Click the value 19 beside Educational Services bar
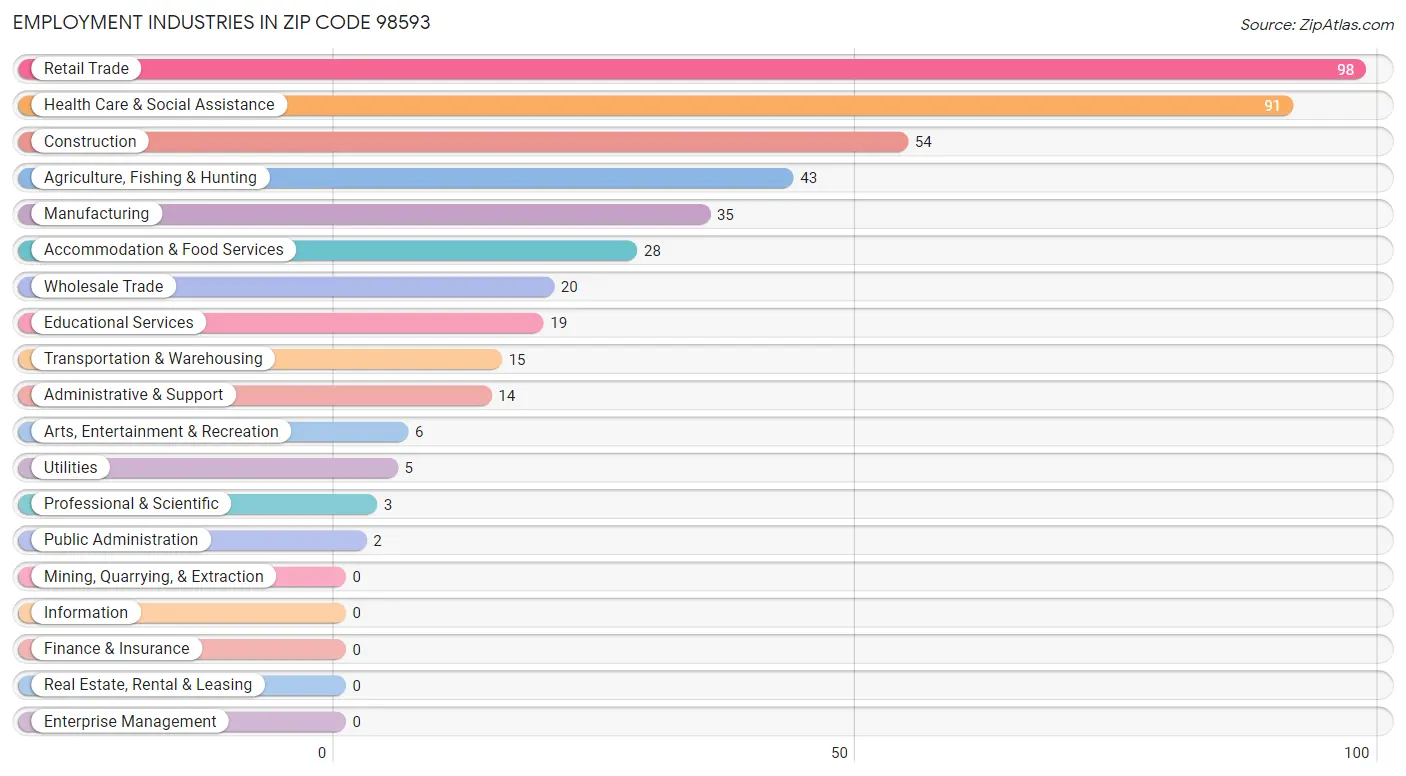 [558, 323]
